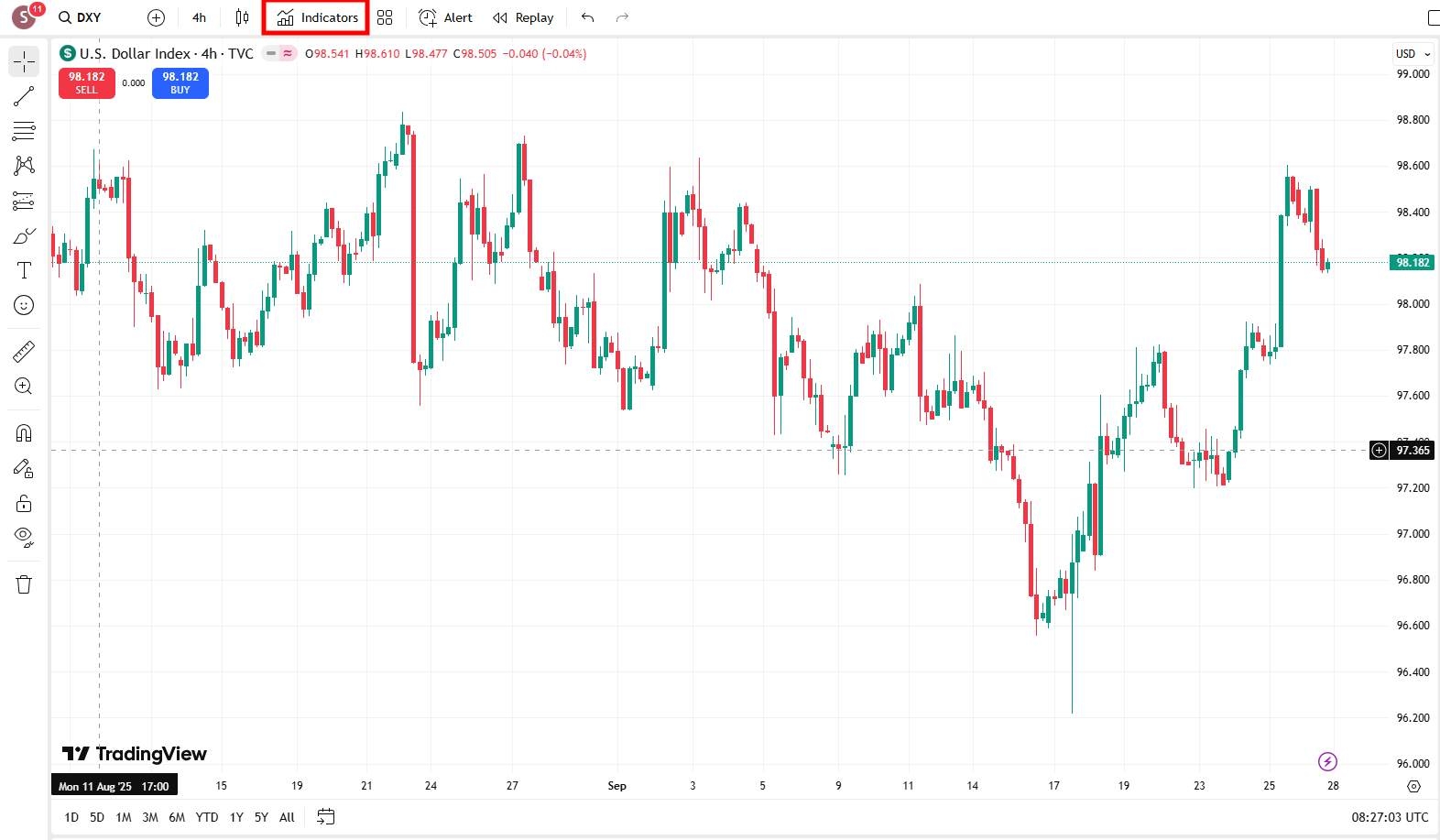Toggle lock all drawings
This screenshot has width=1440, height=840.
24,504
